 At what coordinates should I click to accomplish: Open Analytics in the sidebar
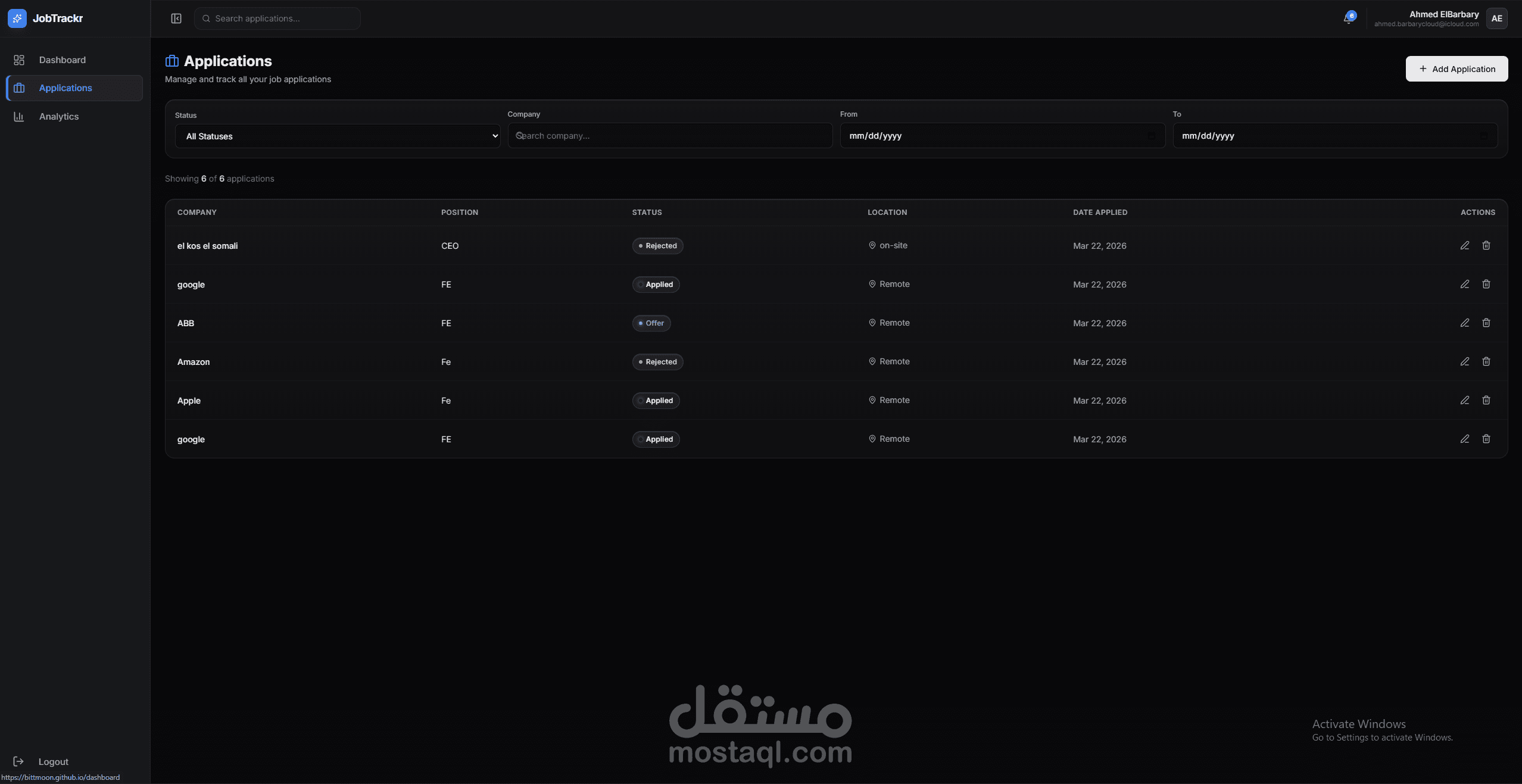(58, 117)
